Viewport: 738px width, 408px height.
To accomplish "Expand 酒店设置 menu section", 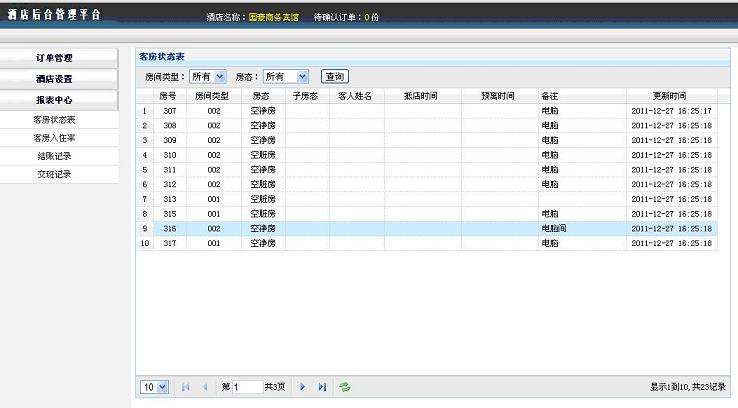I will click(x=58, y=79).
